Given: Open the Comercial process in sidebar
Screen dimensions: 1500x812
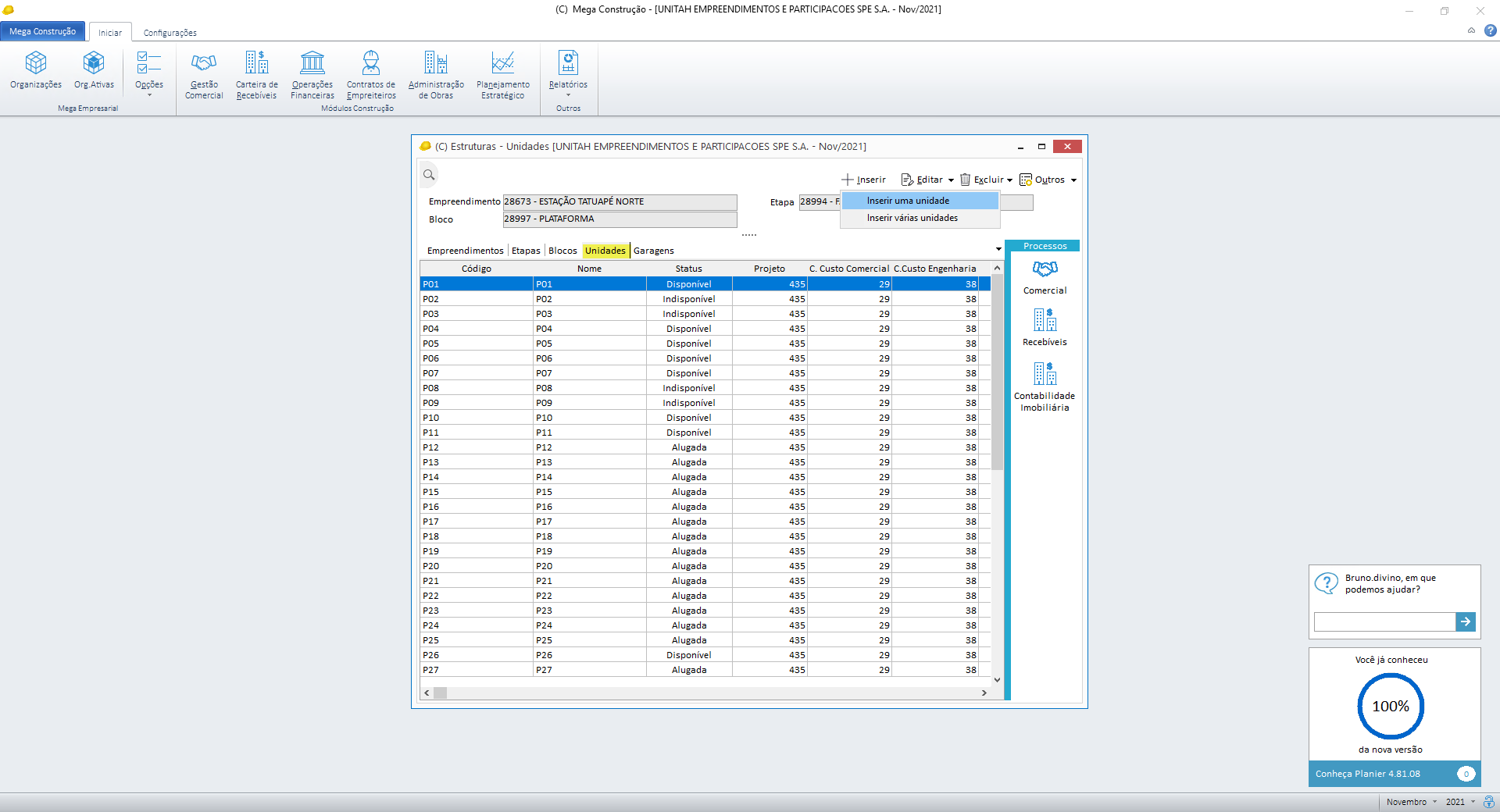Looking at the screenshot, I should pos(1045,269).
